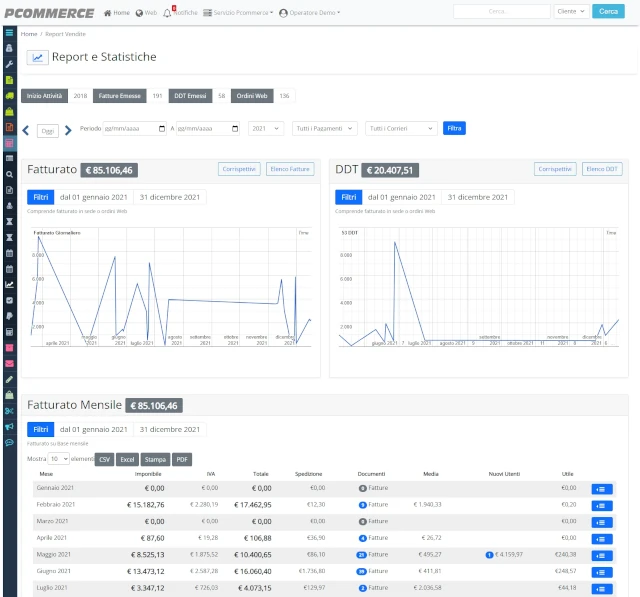
Task: Select the DDT Emessi badge
Action: (x=190, y=96)
